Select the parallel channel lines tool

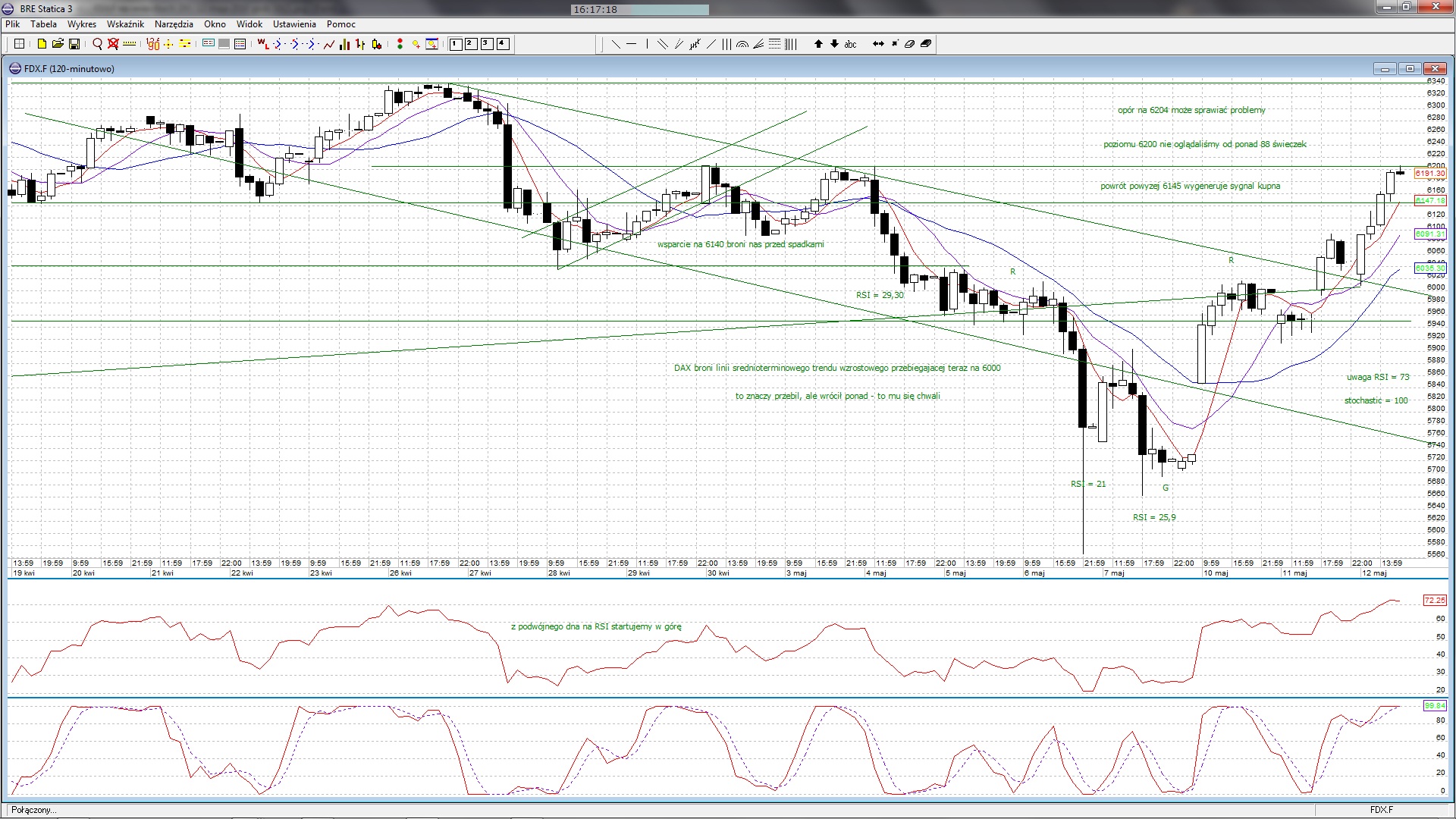pos(662,44)
